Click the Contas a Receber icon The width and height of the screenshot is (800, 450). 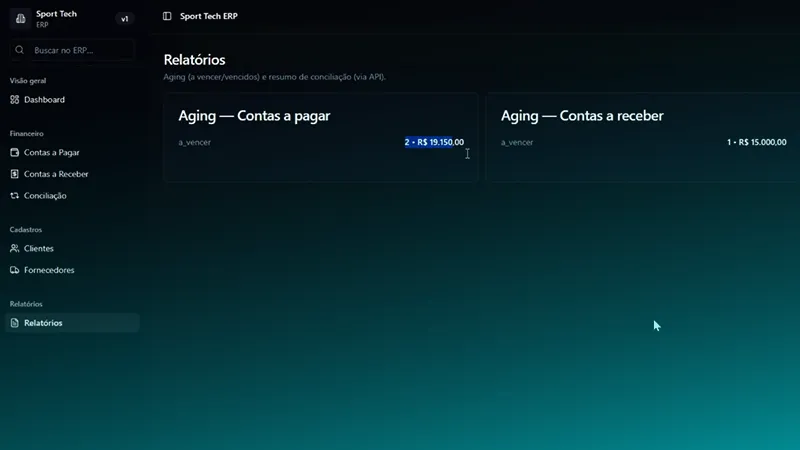[x=14, y=174]
